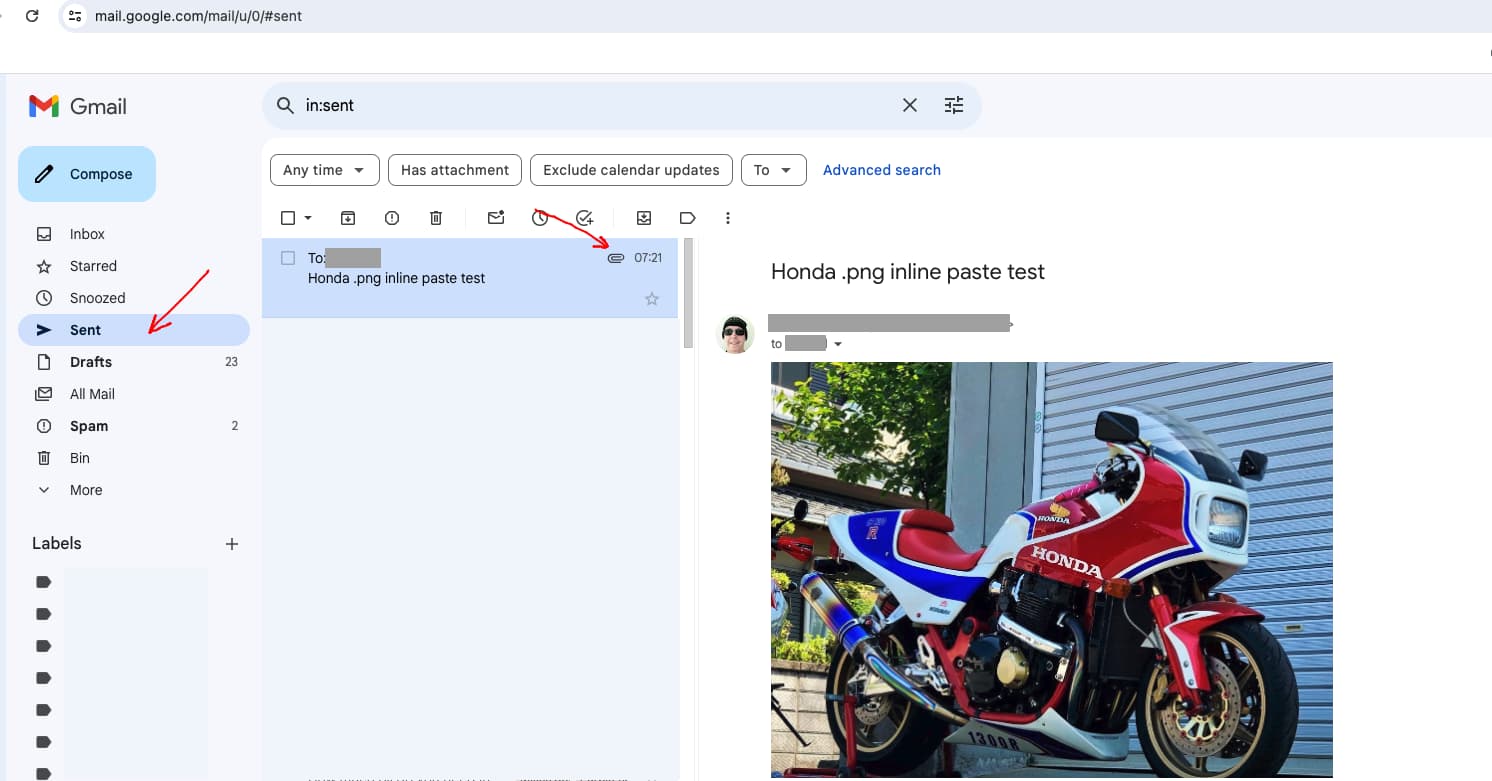Tick the checkbox of the Honda email
Viewport: 1492px width, 781px height.
coord(288,258)
